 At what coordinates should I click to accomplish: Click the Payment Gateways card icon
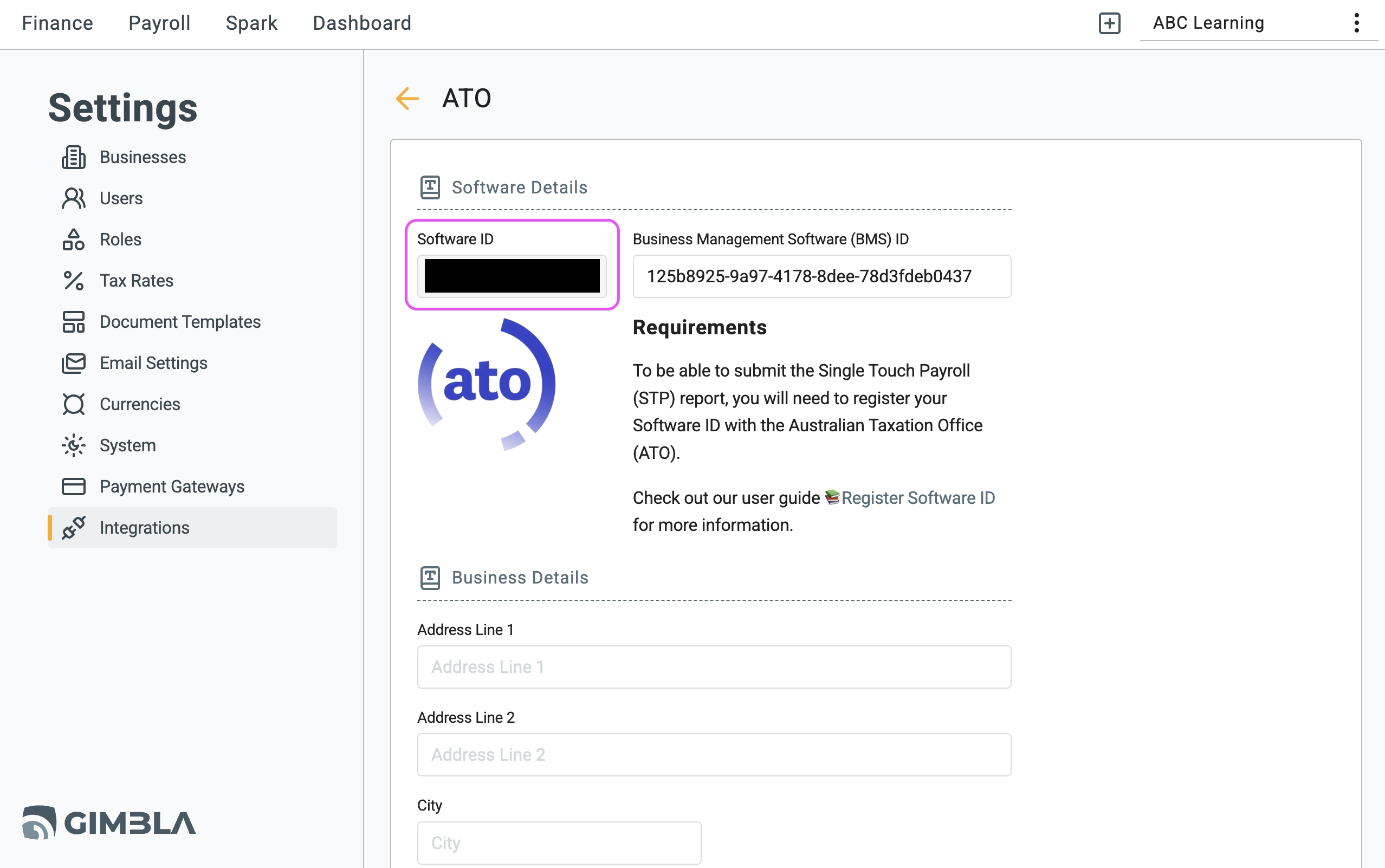coord(74,487)
